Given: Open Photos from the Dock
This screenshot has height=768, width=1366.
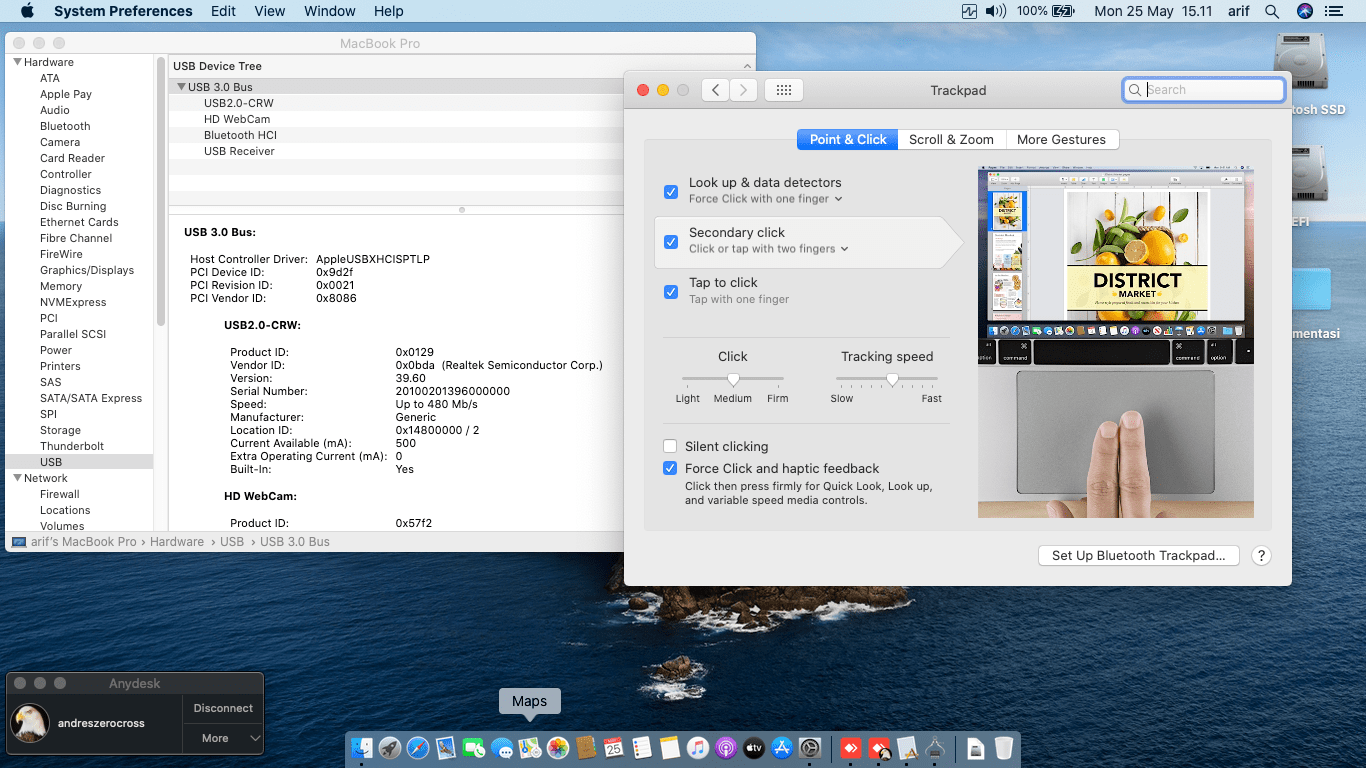Looking at the screenshot, I should pos(558,748).
